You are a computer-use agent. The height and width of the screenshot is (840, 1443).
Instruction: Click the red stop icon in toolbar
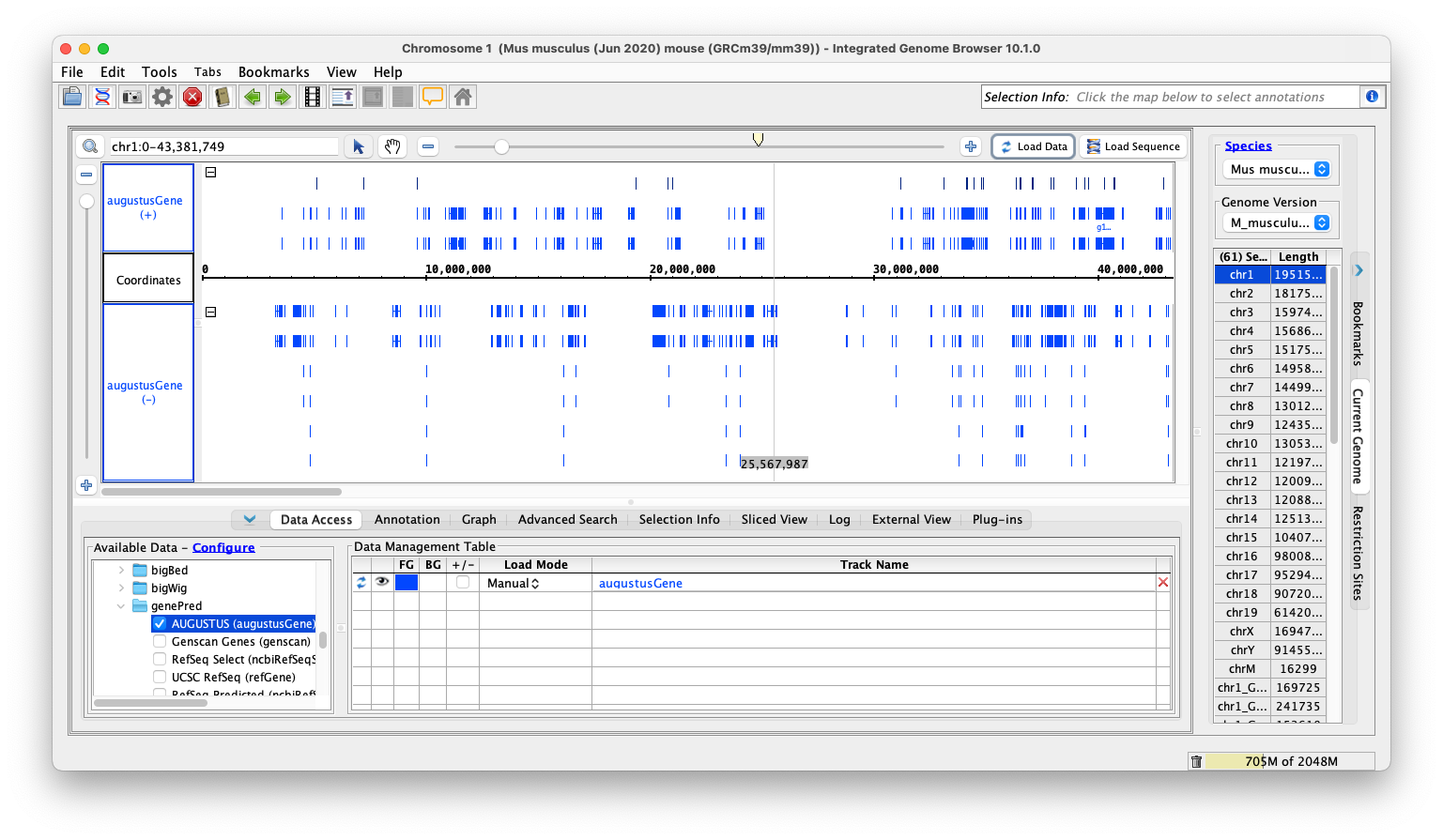pos(192,97)
